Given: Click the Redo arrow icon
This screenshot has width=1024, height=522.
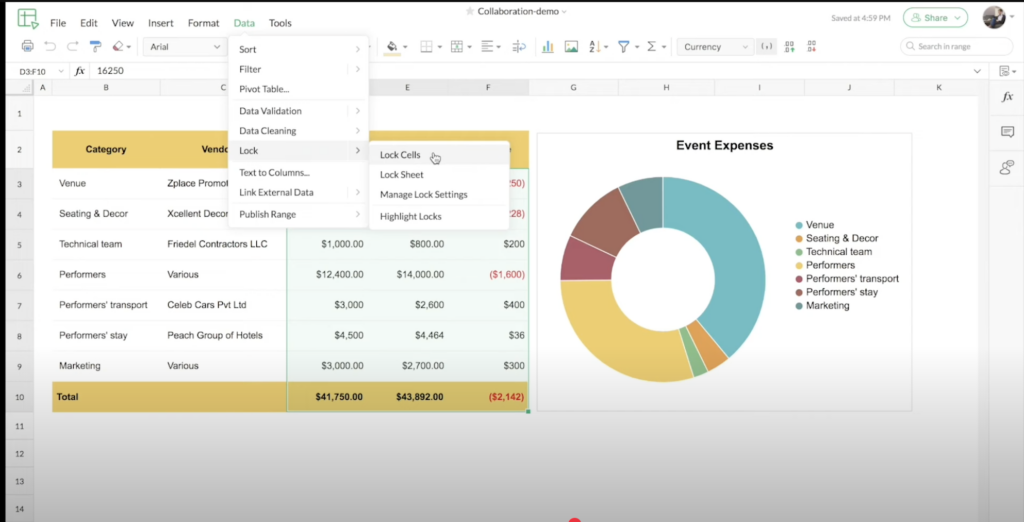Looking at the screenshot, I should point(72,46).
